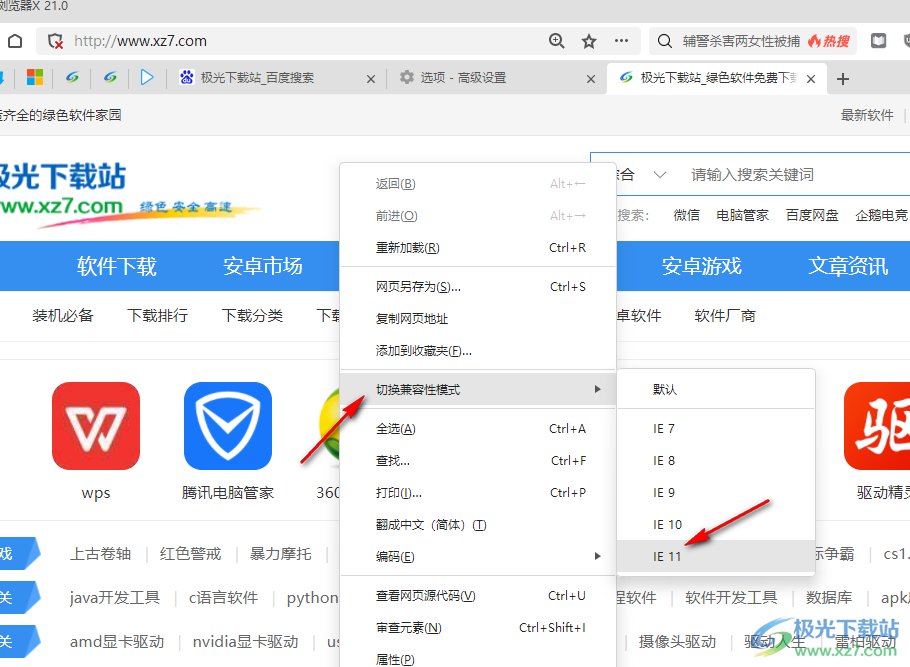Click the 软件厂商 link

click(725, 316)
